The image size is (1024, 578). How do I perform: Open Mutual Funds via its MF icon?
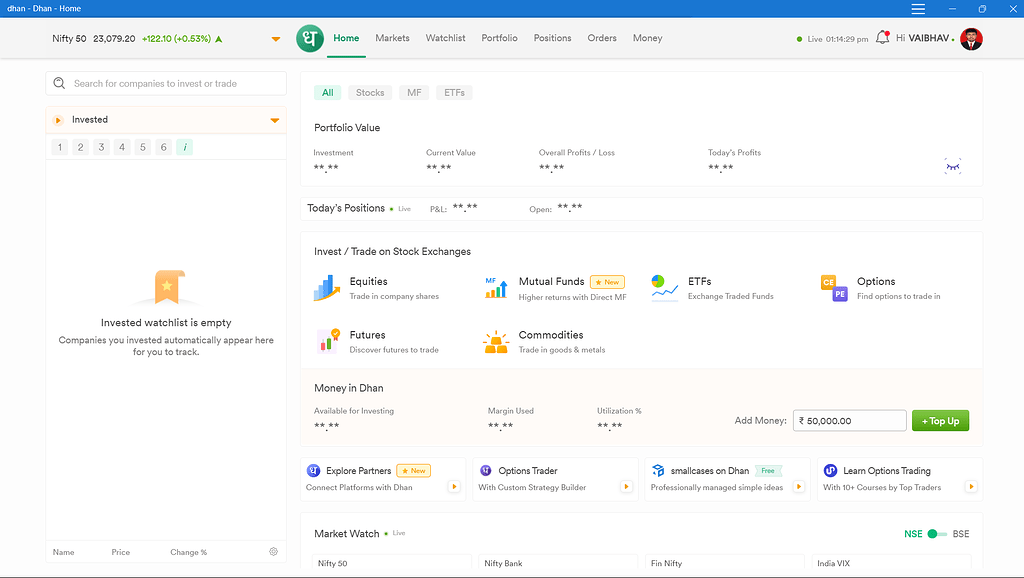[x=496, y=286]
